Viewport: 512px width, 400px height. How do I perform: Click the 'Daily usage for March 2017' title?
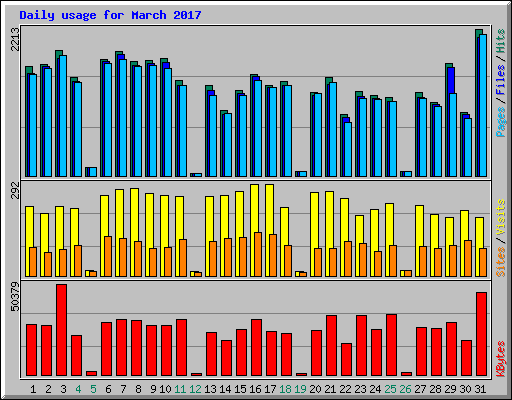click(110, 15)
